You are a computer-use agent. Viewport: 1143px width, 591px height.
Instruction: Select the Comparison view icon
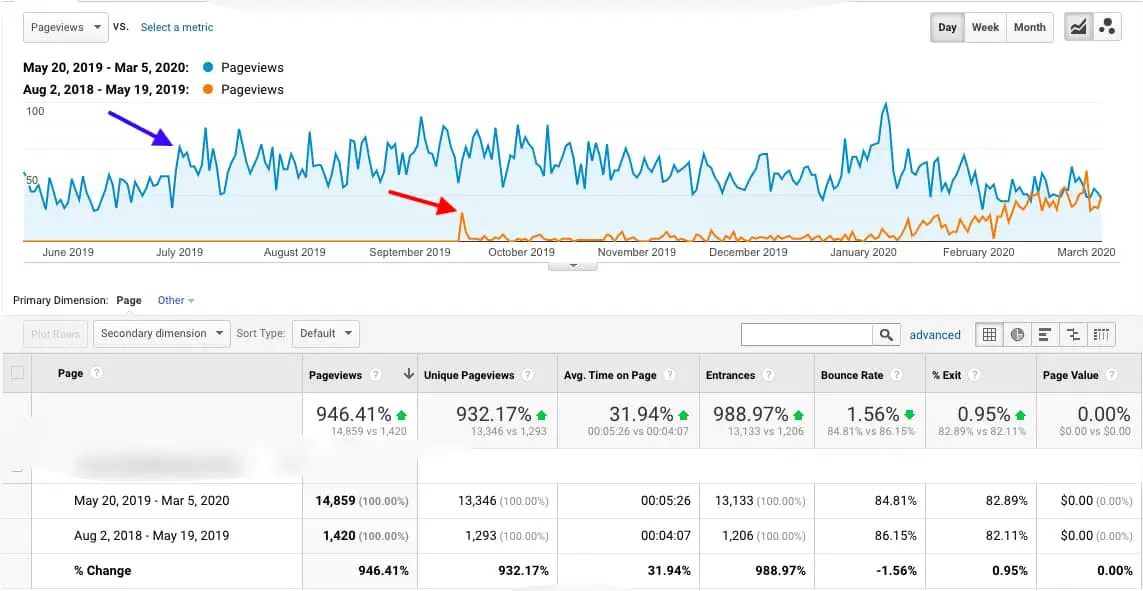pyautogui.click(x=1073, y=334)
